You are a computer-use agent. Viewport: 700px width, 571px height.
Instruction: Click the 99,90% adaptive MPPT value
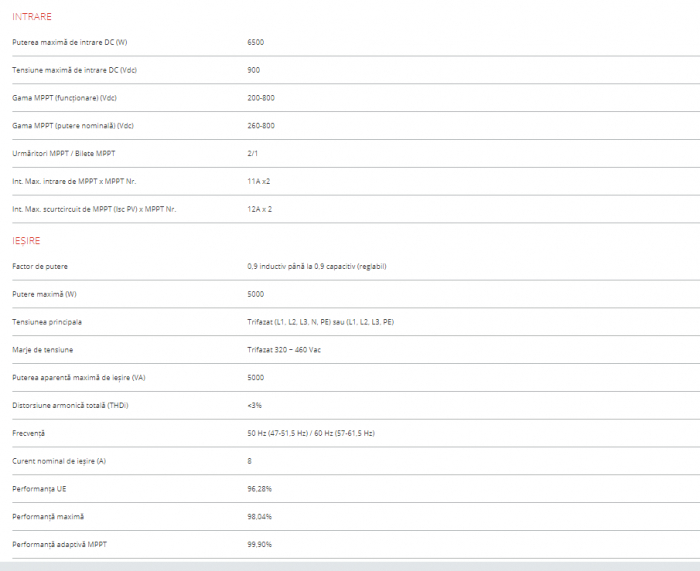pos(259,544)
